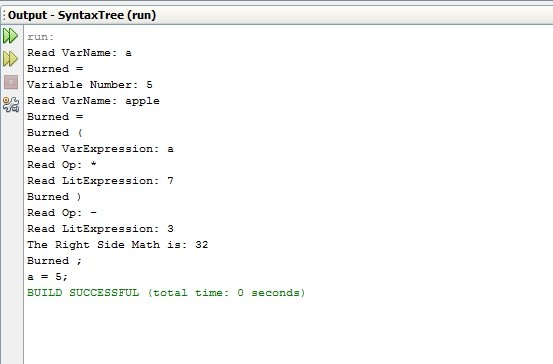Click the 'a = 5;' output line
This screenshot has width=553, height=364.
47,277
